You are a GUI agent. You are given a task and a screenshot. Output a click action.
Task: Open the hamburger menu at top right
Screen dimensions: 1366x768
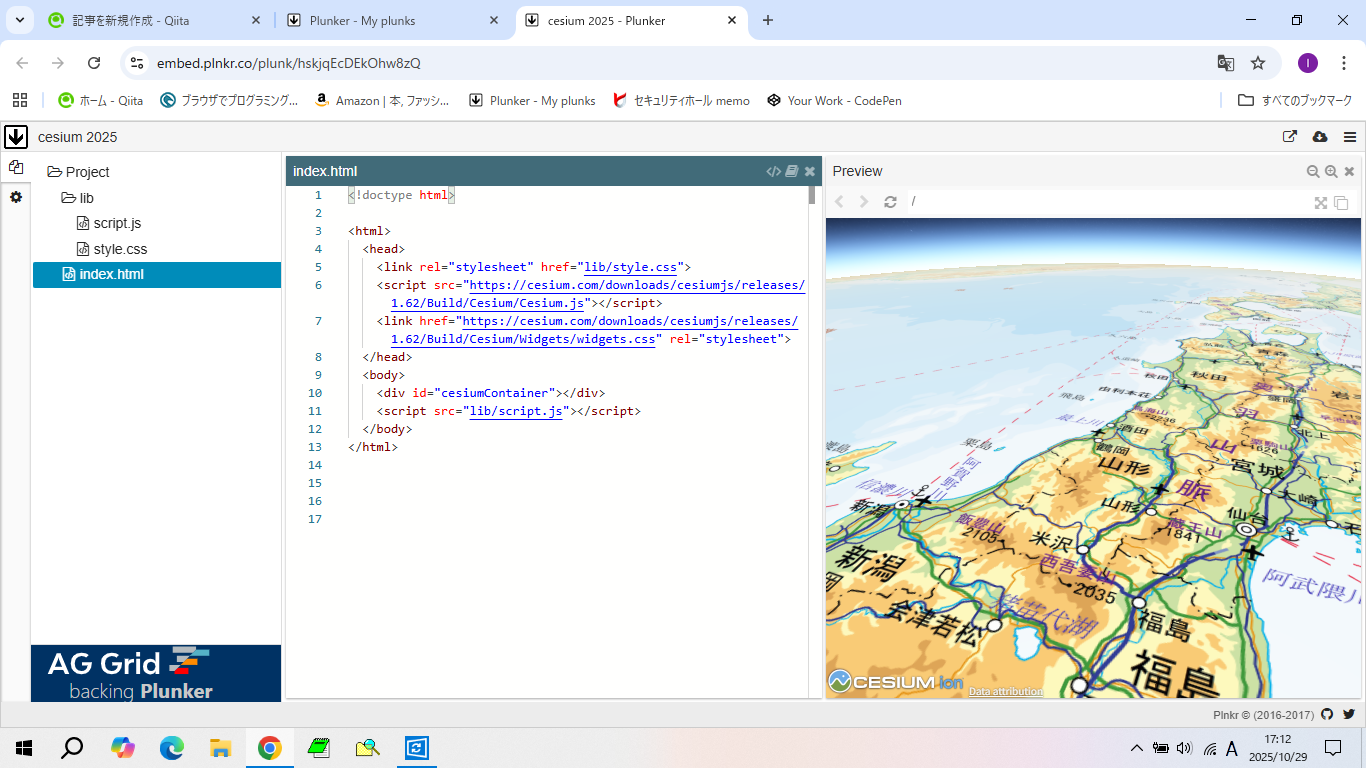click(x=1350, y=137)
